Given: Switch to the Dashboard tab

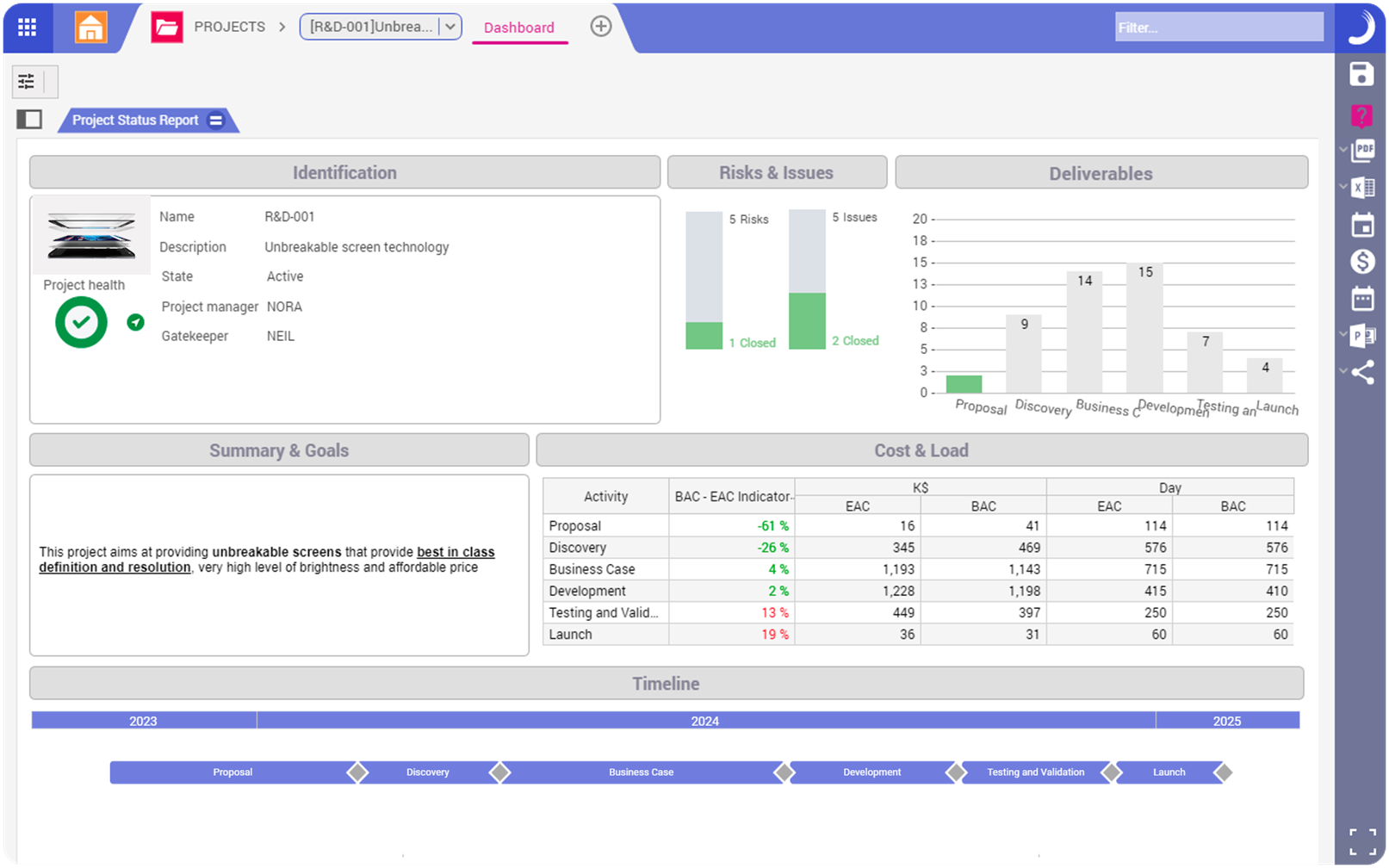Looking at the screenshot, I should tap(519, 27).
